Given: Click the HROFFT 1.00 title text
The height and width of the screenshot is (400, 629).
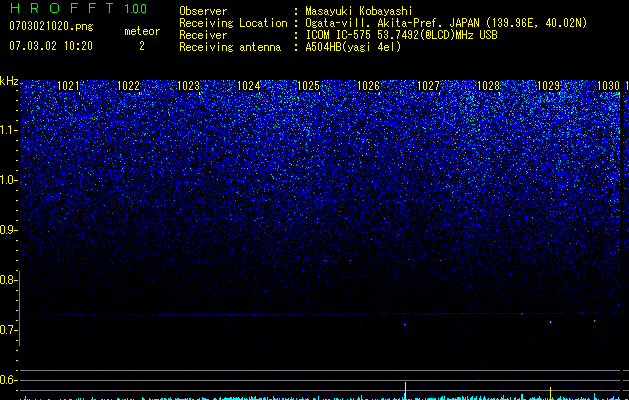Looking at the screenshot, I should 78,8.
